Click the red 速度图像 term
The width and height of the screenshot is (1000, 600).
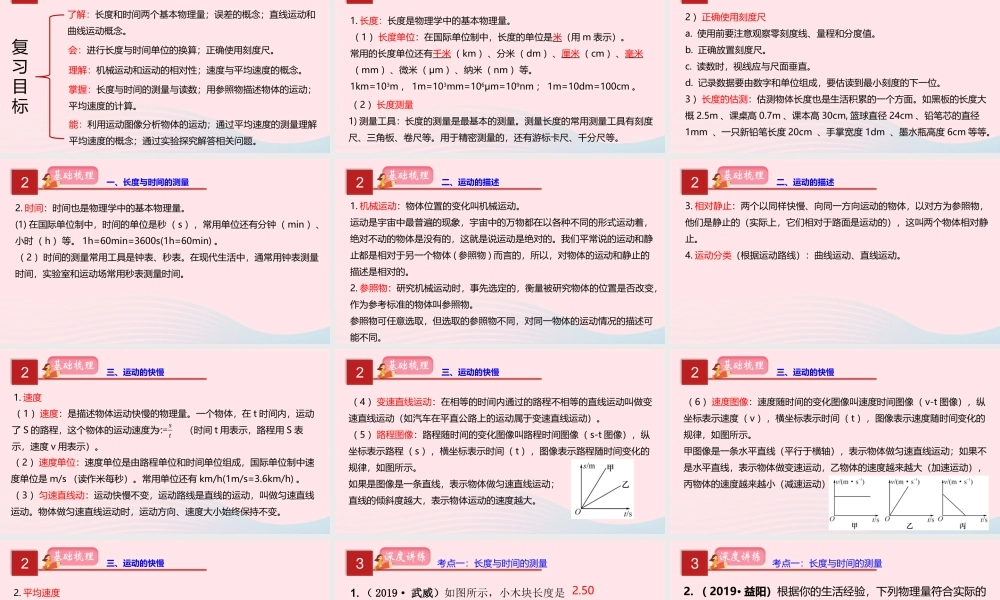pos(730,402)
